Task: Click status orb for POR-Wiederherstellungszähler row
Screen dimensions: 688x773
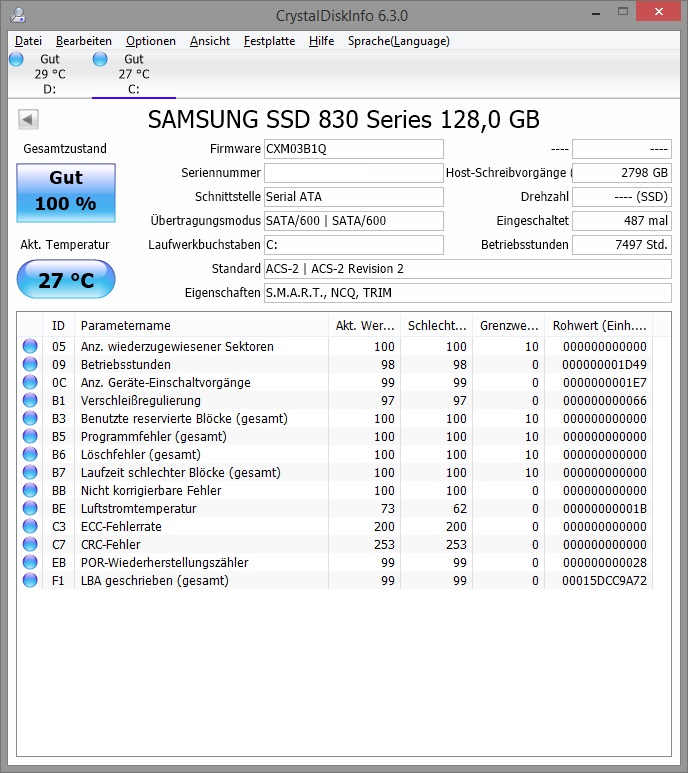Action: [30, 562]
